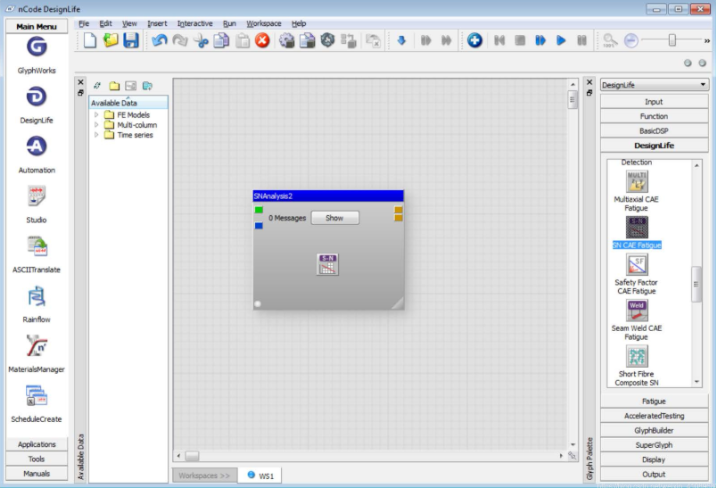Click the blue input pad on SNAnalysis2

[x=259, y=226]
